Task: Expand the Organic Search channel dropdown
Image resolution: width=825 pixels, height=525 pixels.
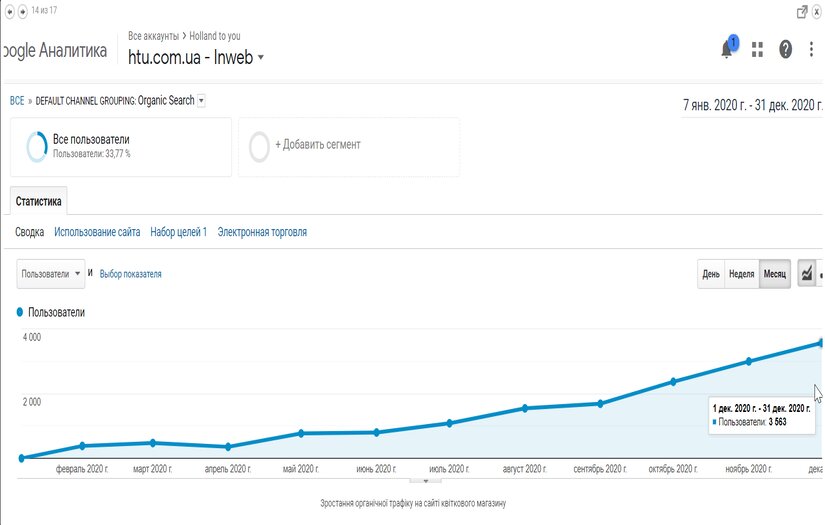Action: (202, 101)
